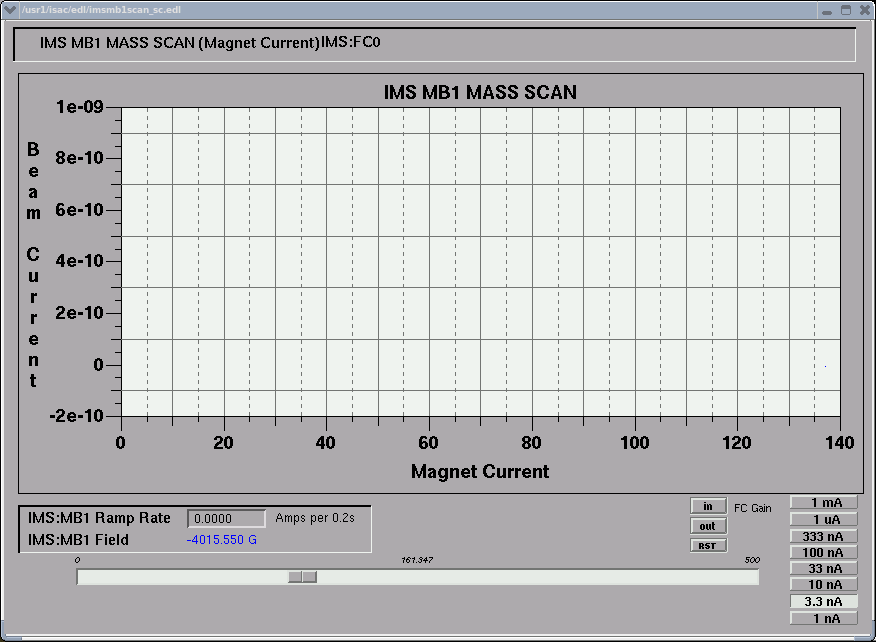Minimize the imsmb1scan window
The width and height of the screenshot is (876, 642).
826,10
